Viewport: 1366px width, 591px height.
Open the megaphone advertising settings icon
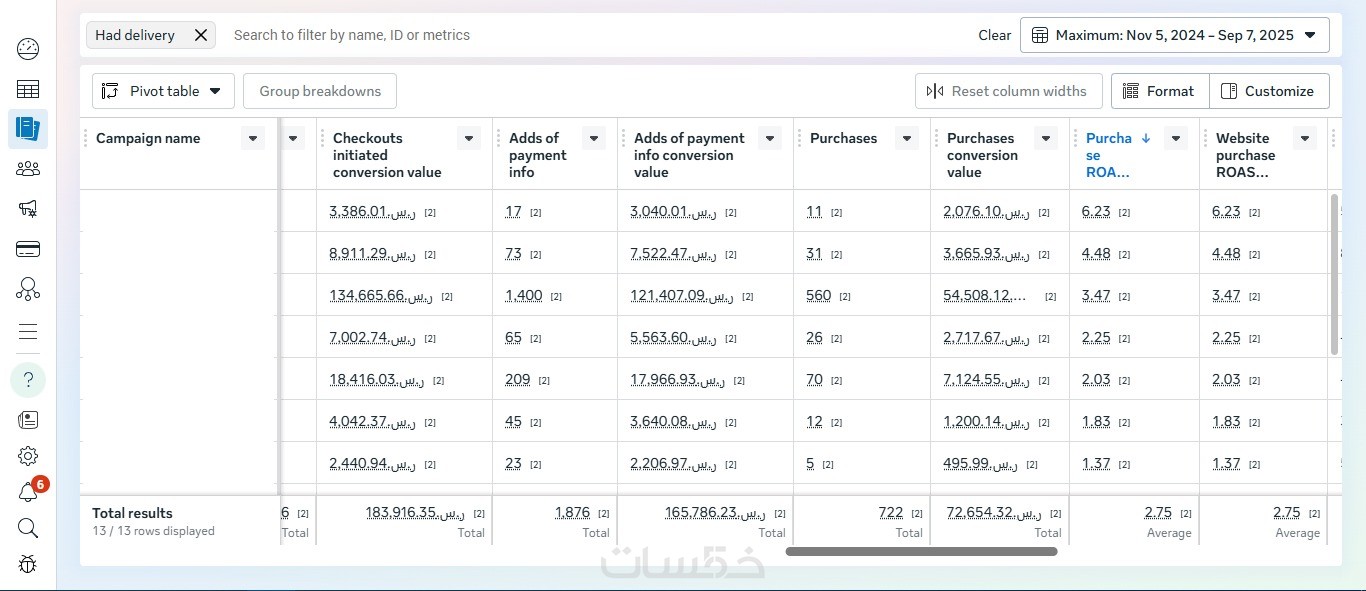click(x=28, y=209)
